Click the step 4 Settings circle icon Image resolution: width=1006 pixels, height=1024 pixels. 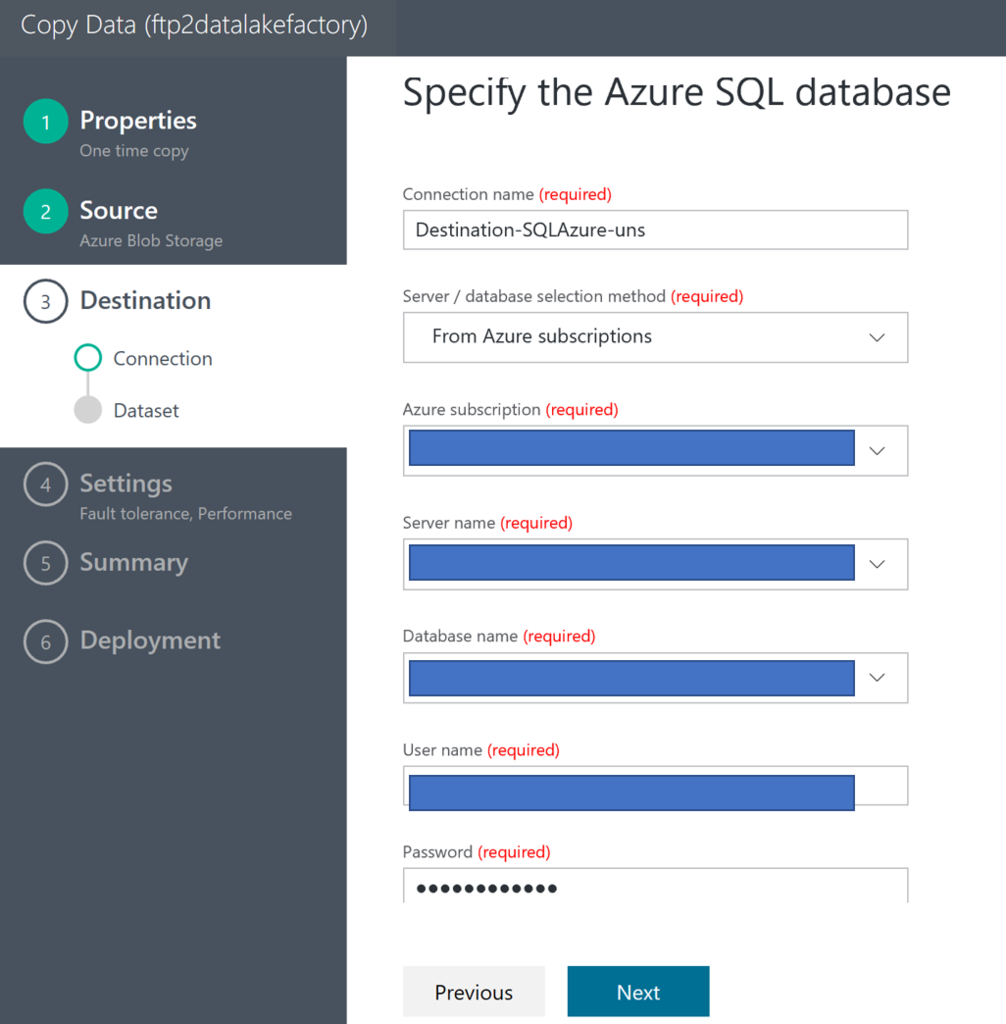click(x=45, y=485)
